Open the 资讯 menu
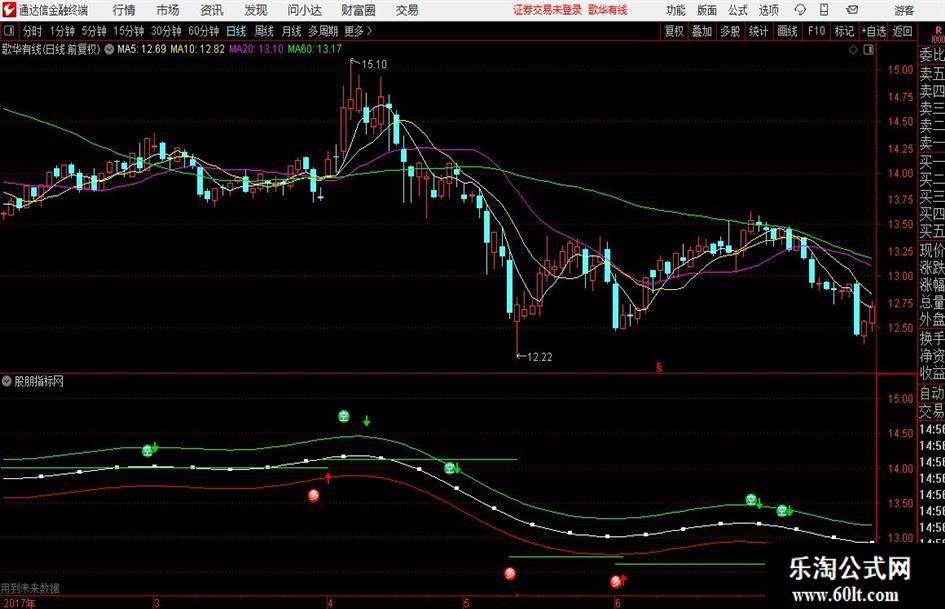Image resolution: width=945 pixels, height=609 pixels. [x=212, y=10]
